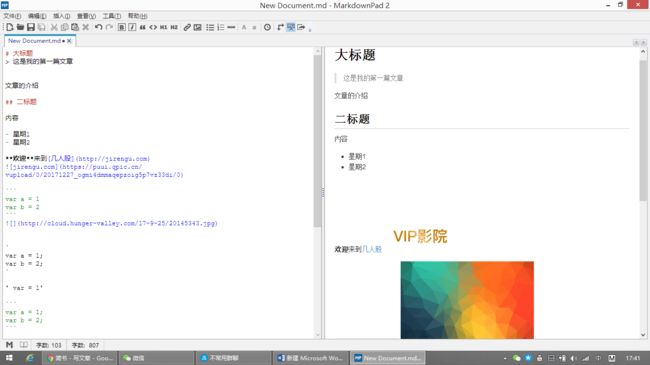This screenshot has width=650, height=365.
Task: Expand the toolbar overflow options arrow
Action: tap(310, 29)
